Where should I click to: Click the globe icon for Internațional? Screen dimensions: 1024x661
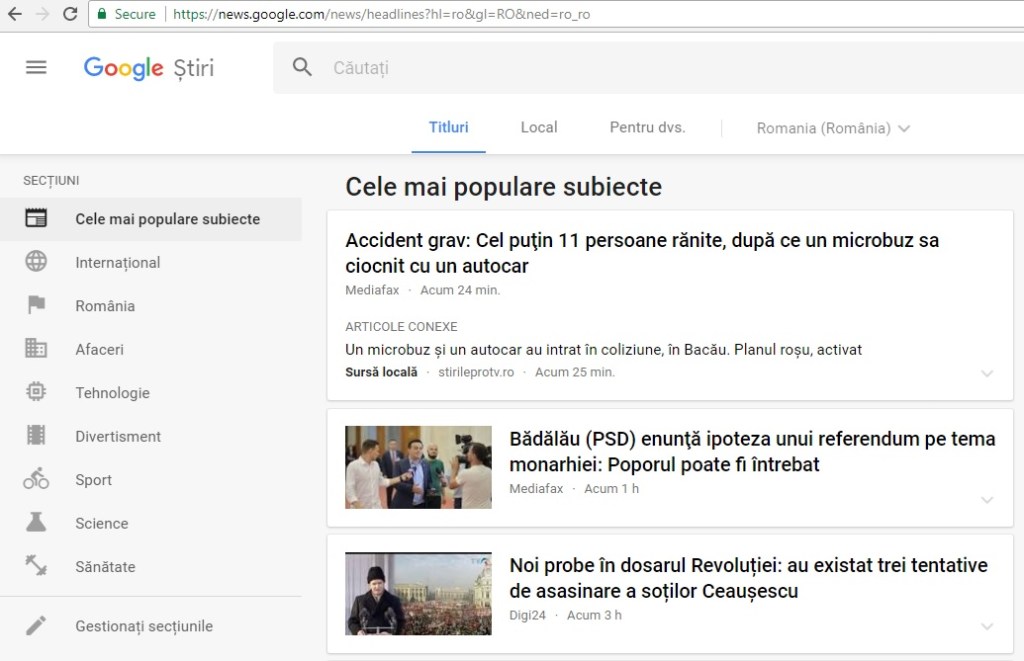click(36, 262)
